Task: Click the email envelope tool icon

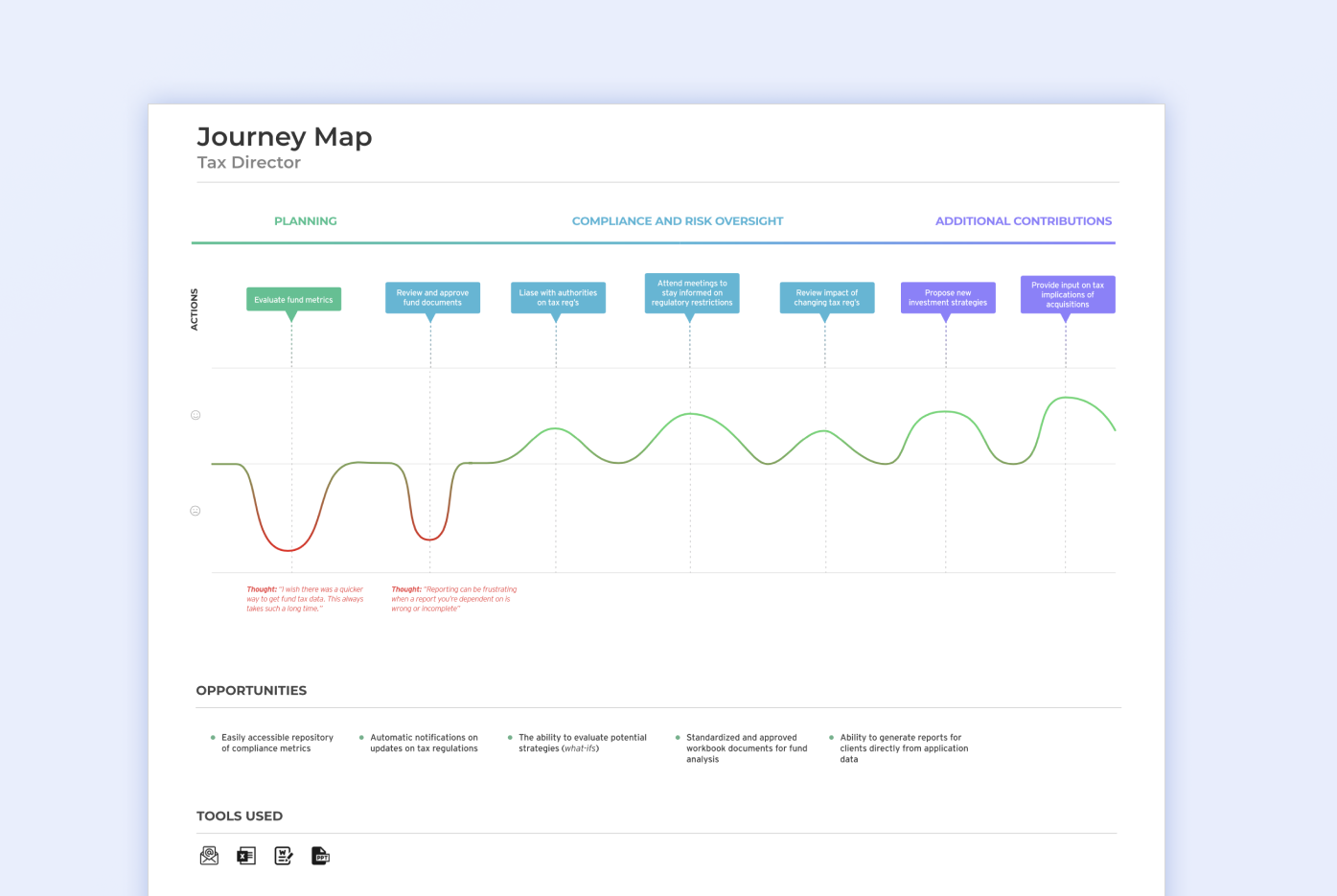Action: coord(209,856)
